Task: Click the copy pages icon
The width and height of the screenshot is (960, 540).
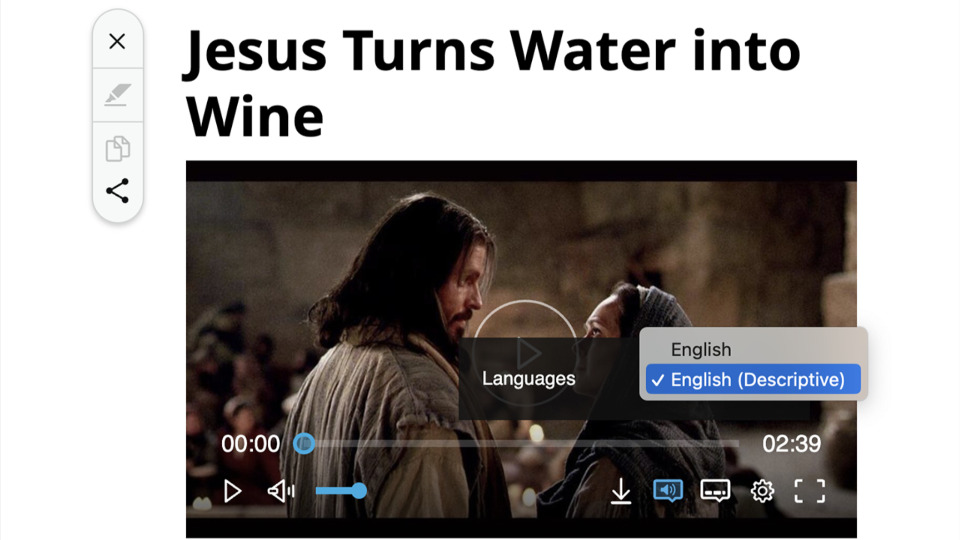Action: coord(118,148)
